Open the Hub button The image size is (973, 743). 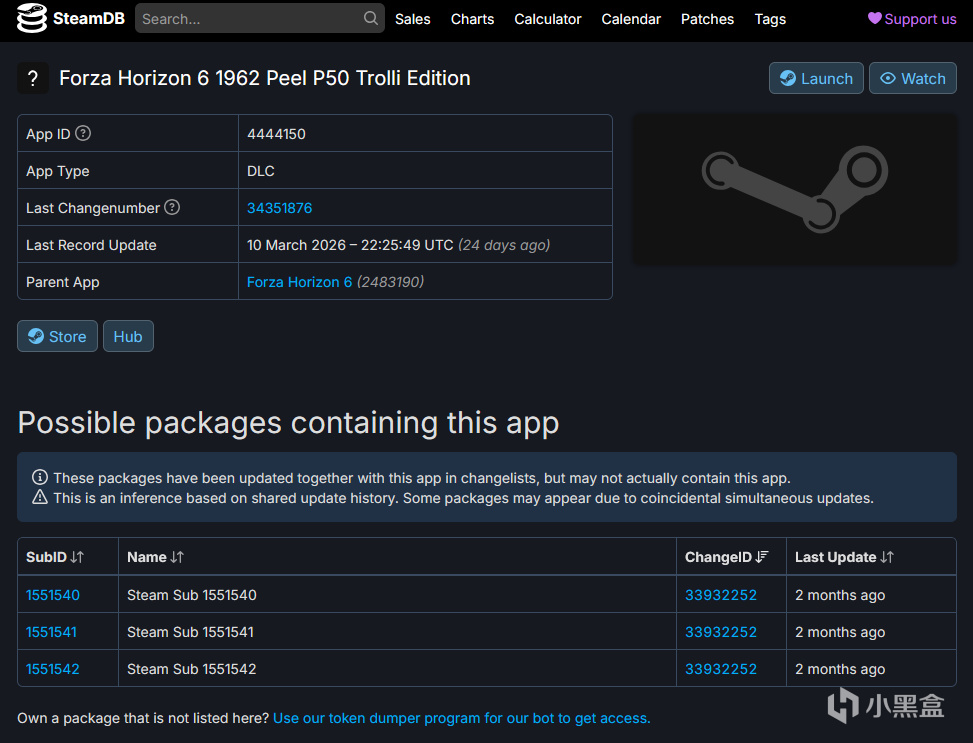[x=128, y=337]
